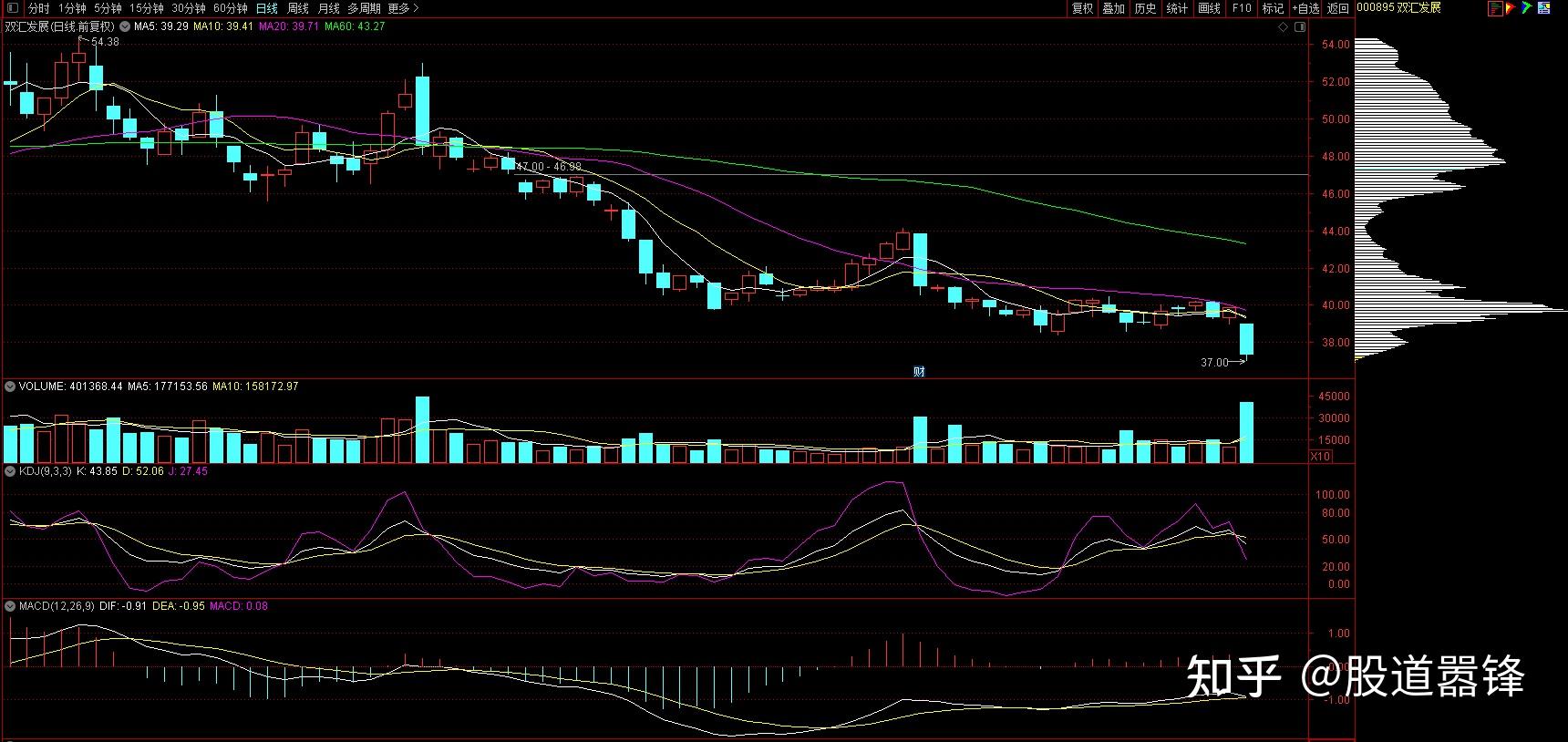Toggle the left sidebar panel icon
The image size is (1568, 742).
pyautogui.click(x=12, y=8)
